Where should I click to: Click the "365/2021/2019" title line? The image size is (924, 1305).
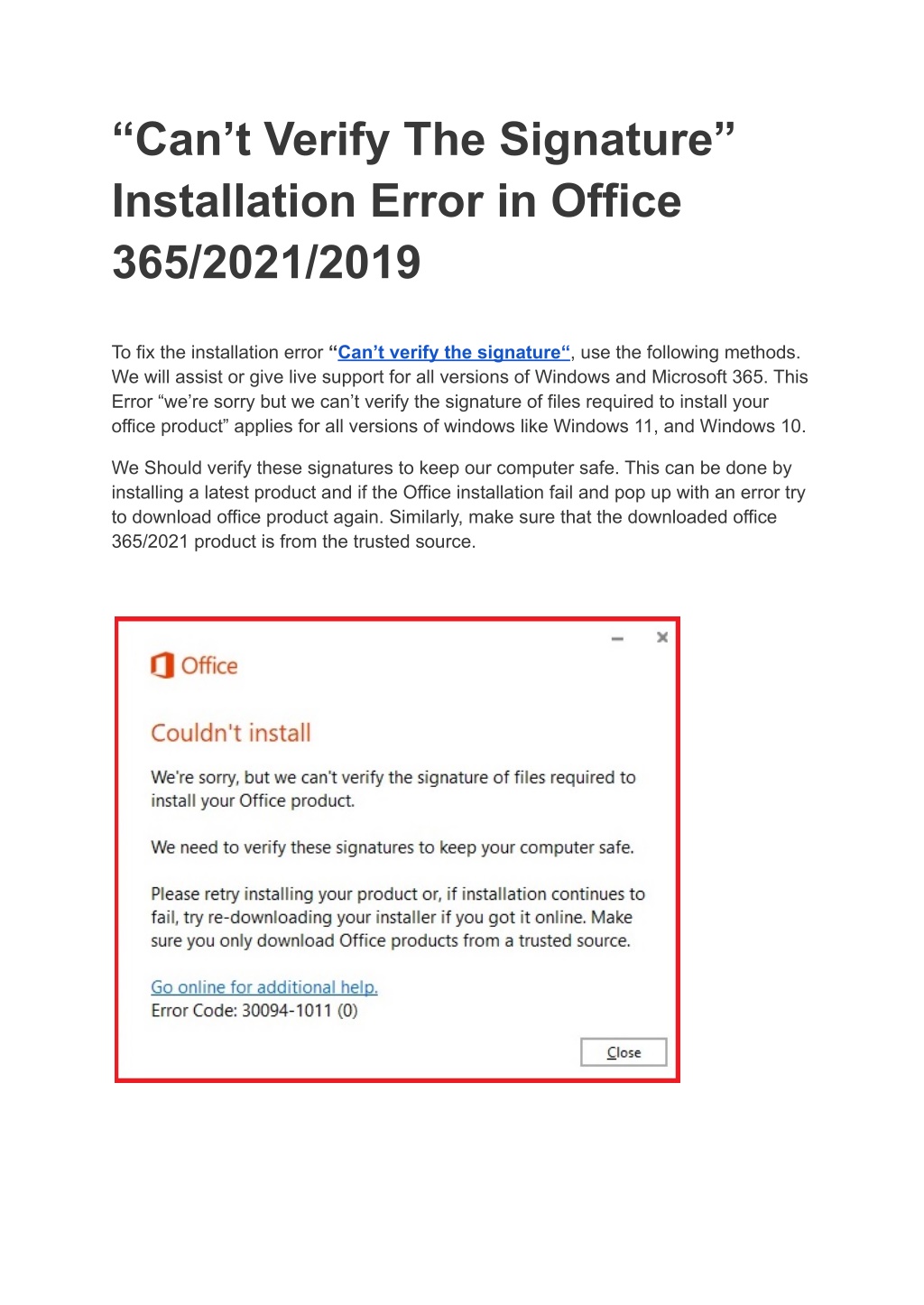(x=266, y=262)
